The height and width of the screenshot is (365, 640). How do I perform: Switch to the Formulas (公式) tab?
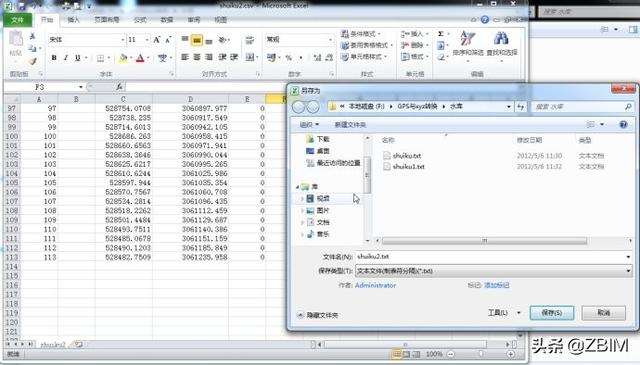[140, 20]
